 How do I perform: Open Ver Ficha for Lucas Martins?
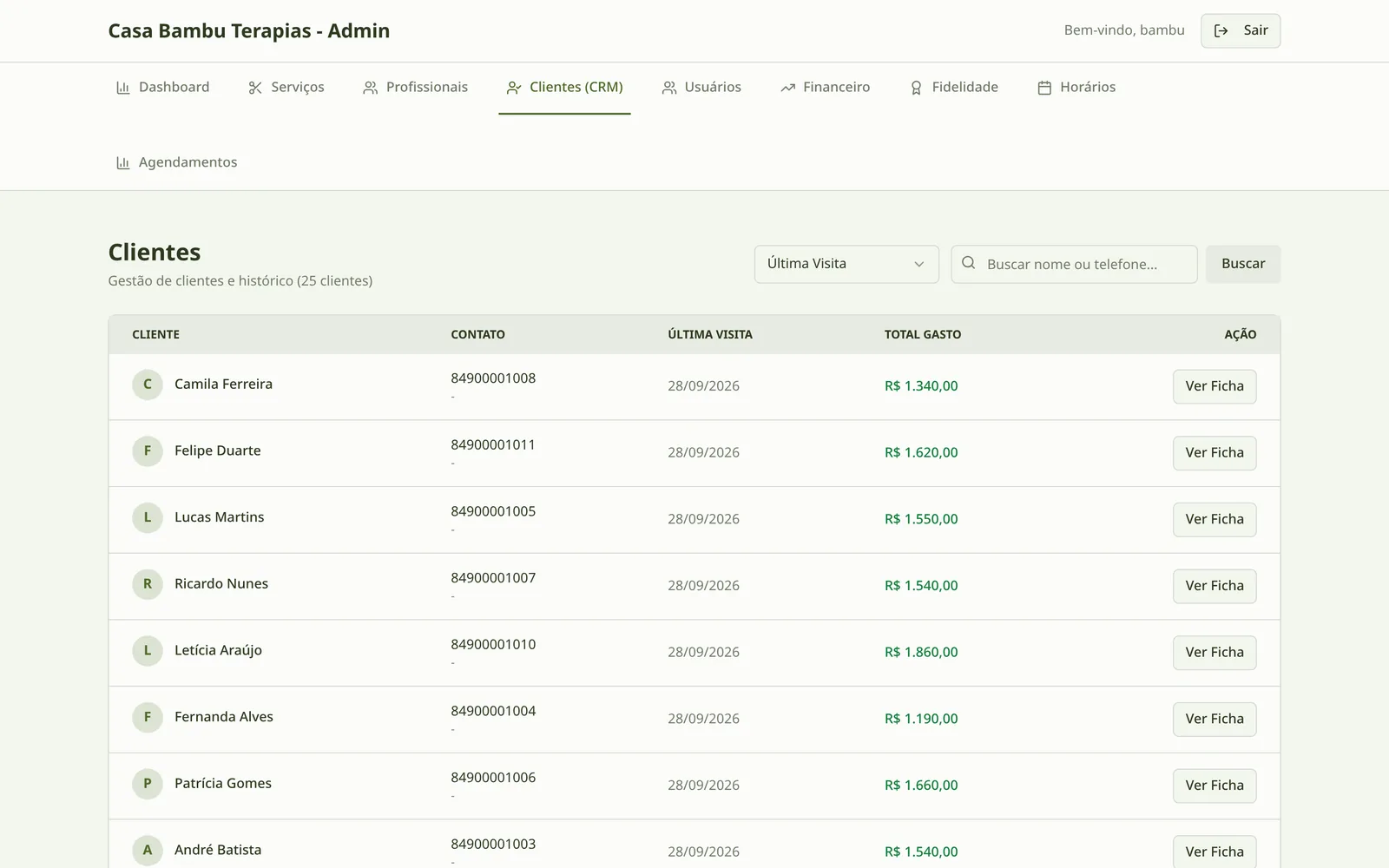(1215, 519)
